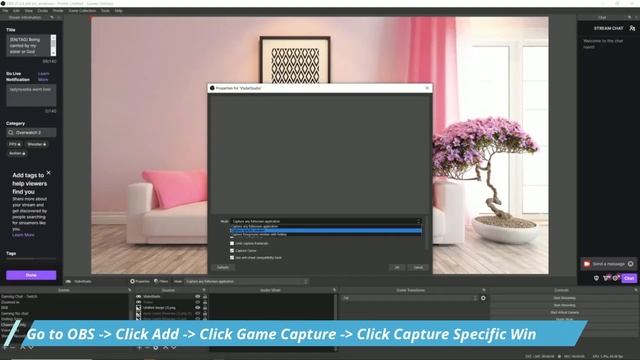Click the purple Done button
640x360 pixels.
(31, 275)
